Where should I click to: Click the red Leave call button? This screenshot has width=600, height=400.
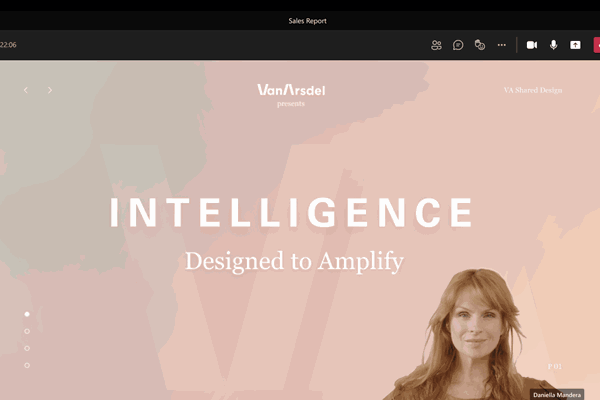[x=597, y=45]
